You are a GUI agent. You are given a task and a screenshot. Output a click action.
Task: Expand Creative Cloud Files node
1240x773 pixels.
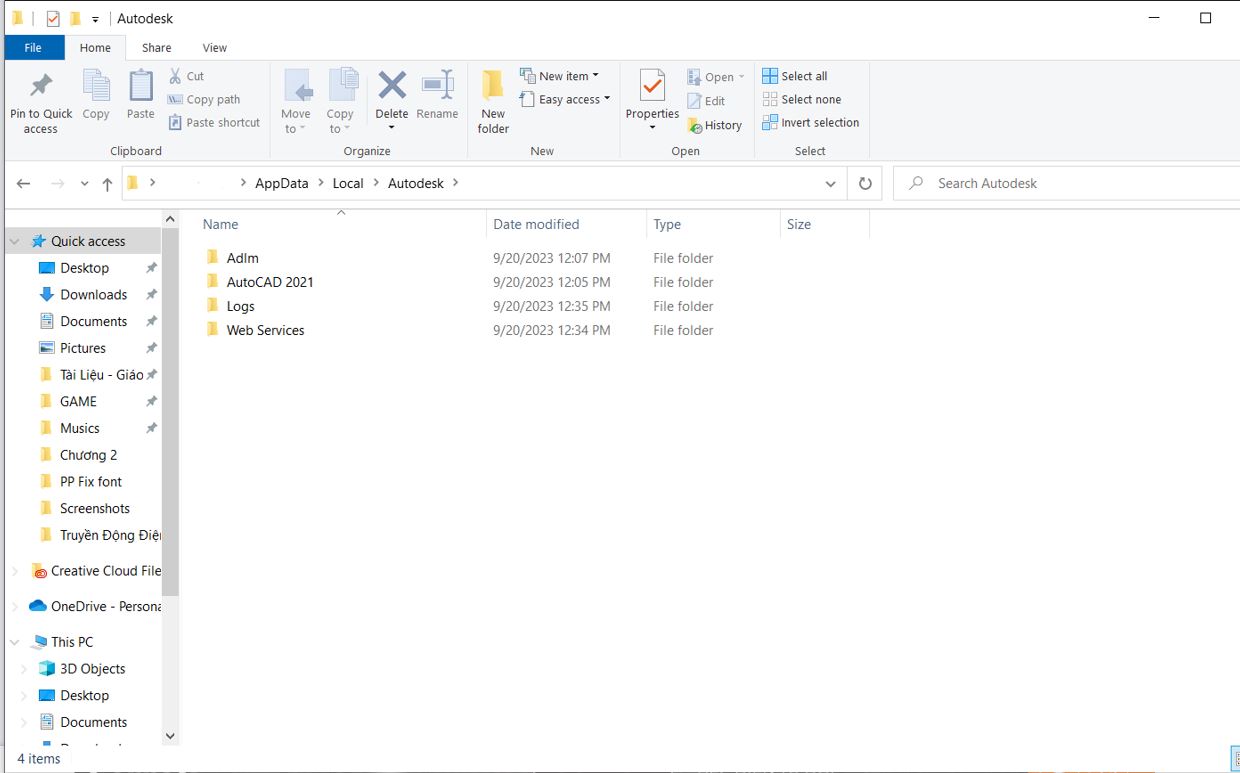coord(15,571)
